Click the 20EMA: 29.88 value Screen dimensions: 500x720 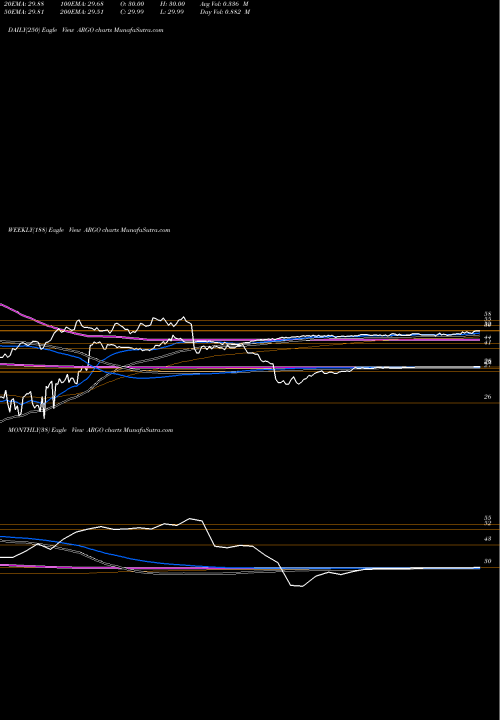22,4
